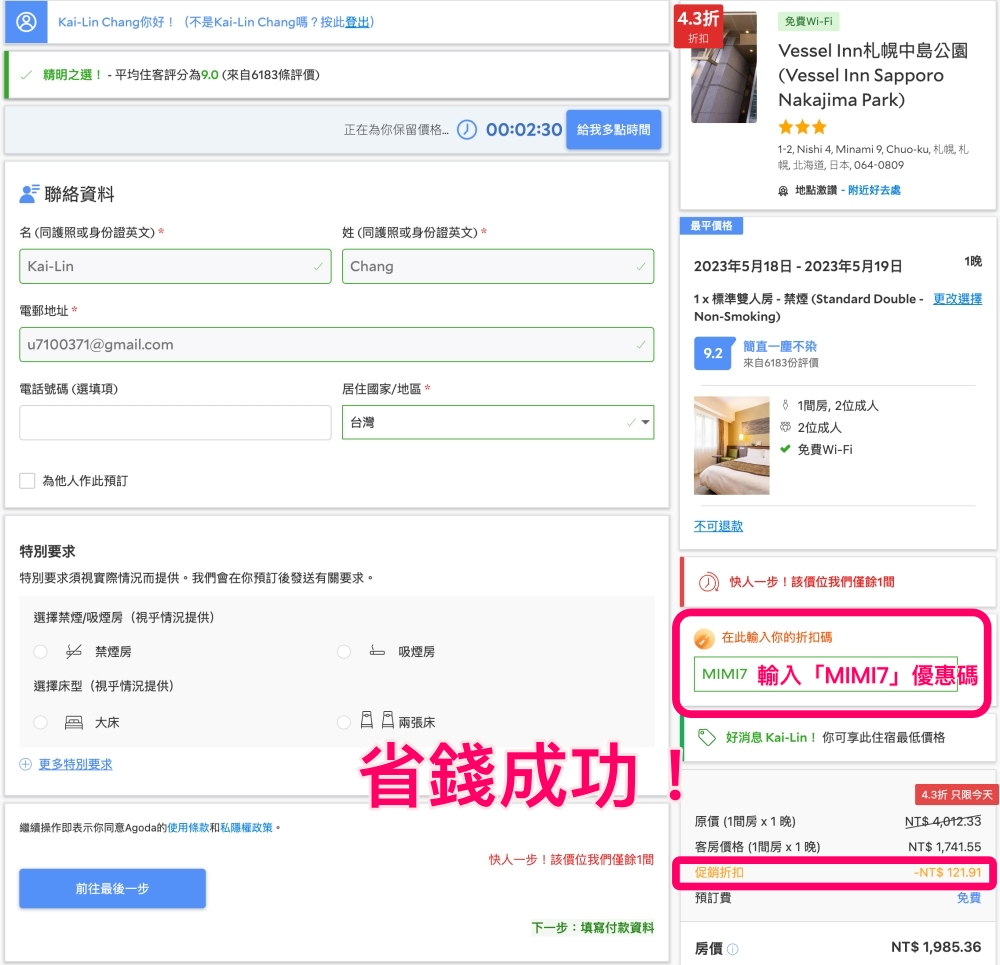Select the 禁煙房 radio button
The height and width of the screenshot is (965, 1000).
click(x=41, y=651)
